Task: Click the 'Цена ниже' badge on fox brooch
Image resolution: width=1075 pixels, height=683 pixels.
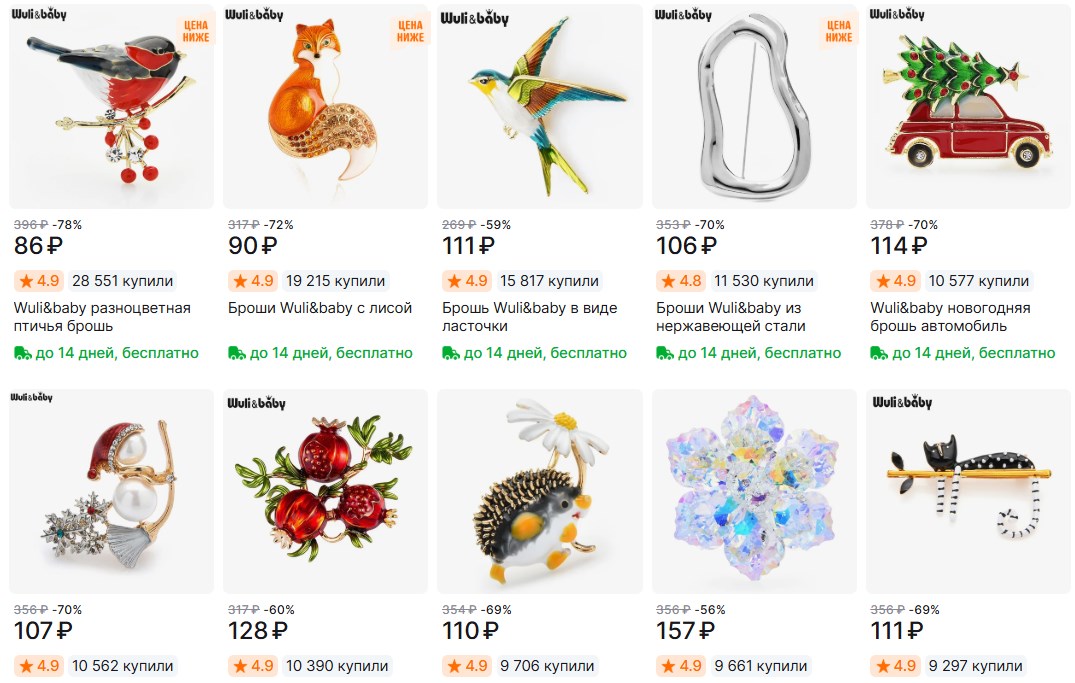Action: click(x=410, y=31)
